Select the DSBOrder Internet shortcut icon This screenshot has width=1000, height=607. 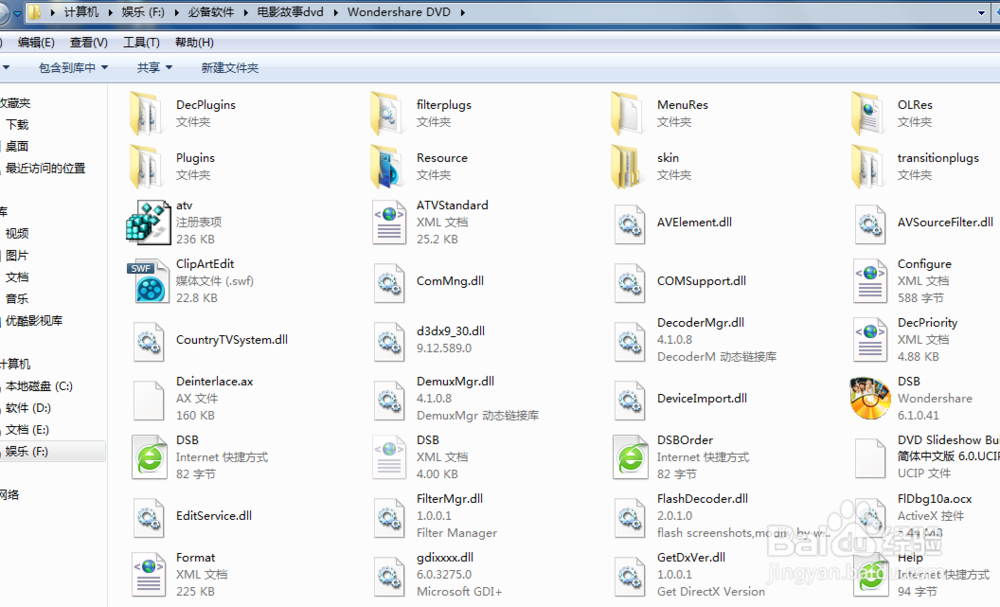(630, 457)
